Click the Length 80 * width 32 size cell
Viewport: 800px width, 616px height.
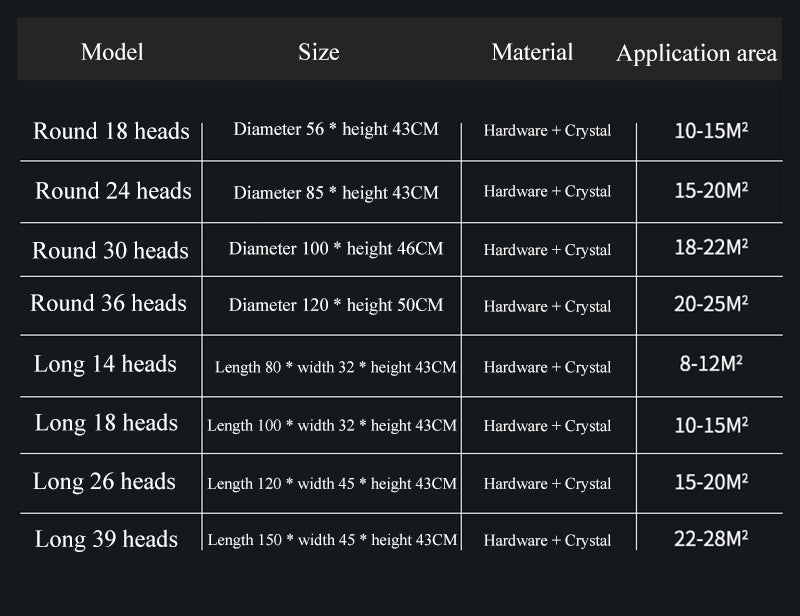[x=335, y=367]
